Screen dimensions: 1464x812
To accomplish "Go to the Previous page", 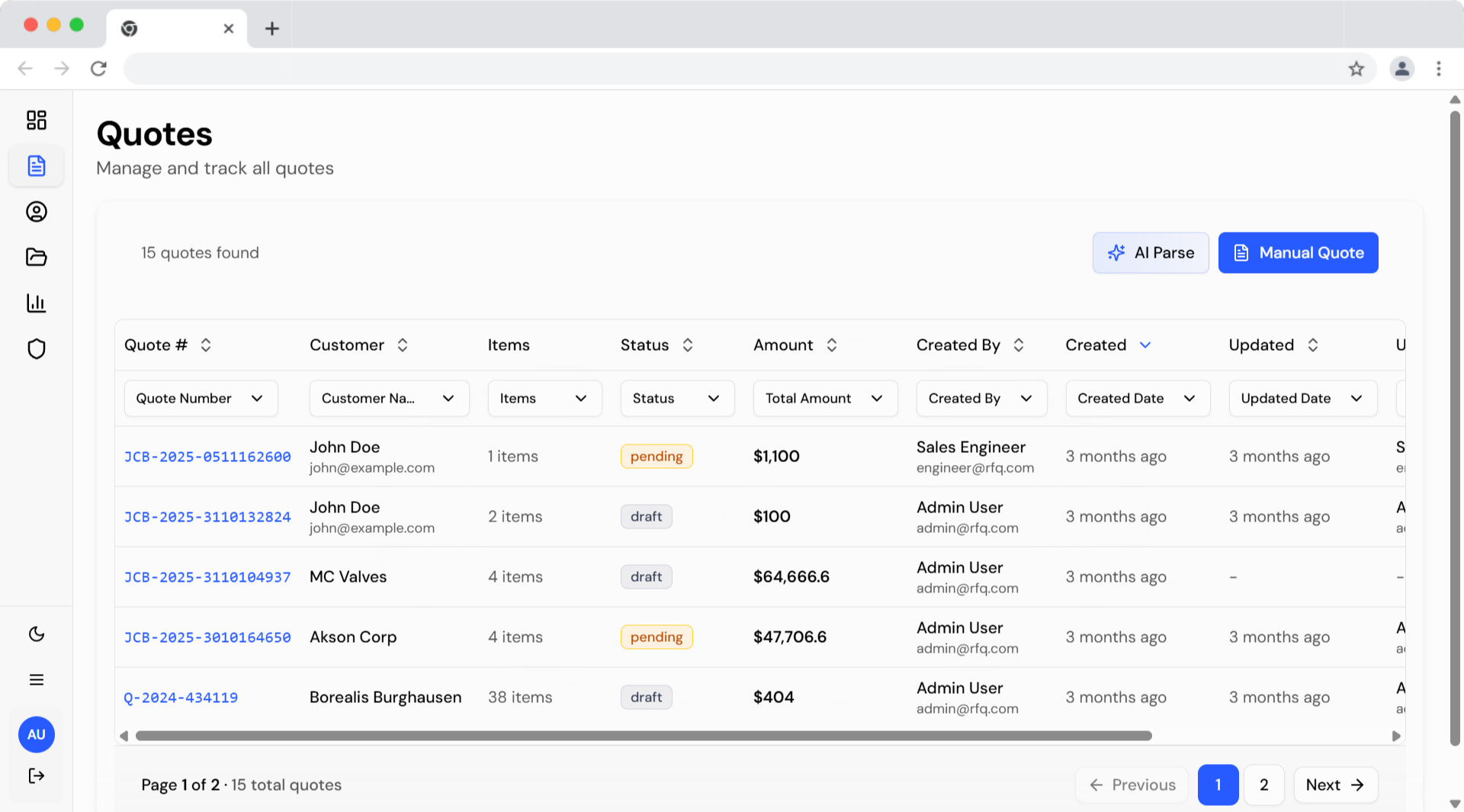I will 1132,785.
